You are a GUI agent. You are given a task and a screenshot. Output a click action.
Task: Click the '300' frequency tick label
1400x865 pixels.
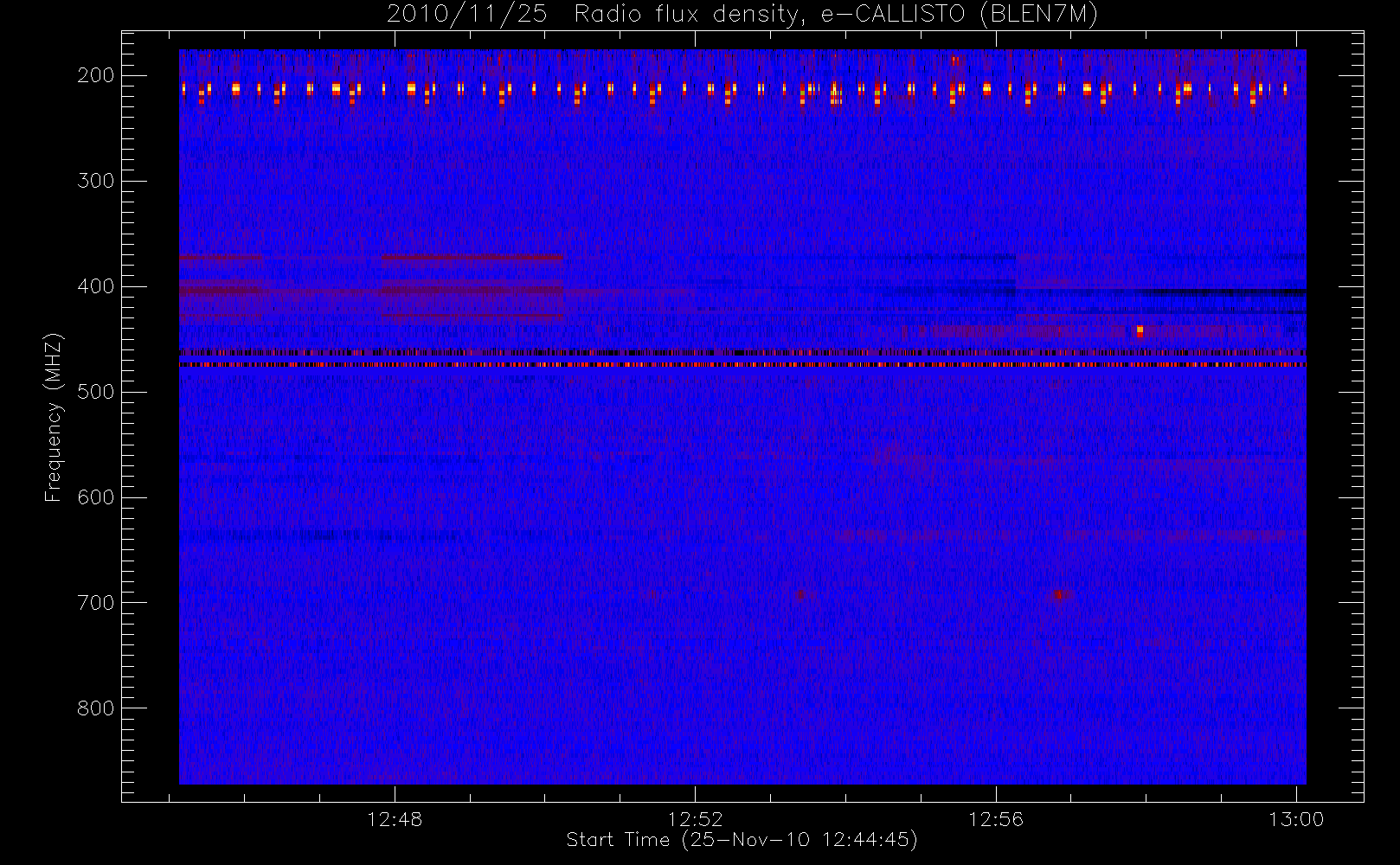click(96, 181)
